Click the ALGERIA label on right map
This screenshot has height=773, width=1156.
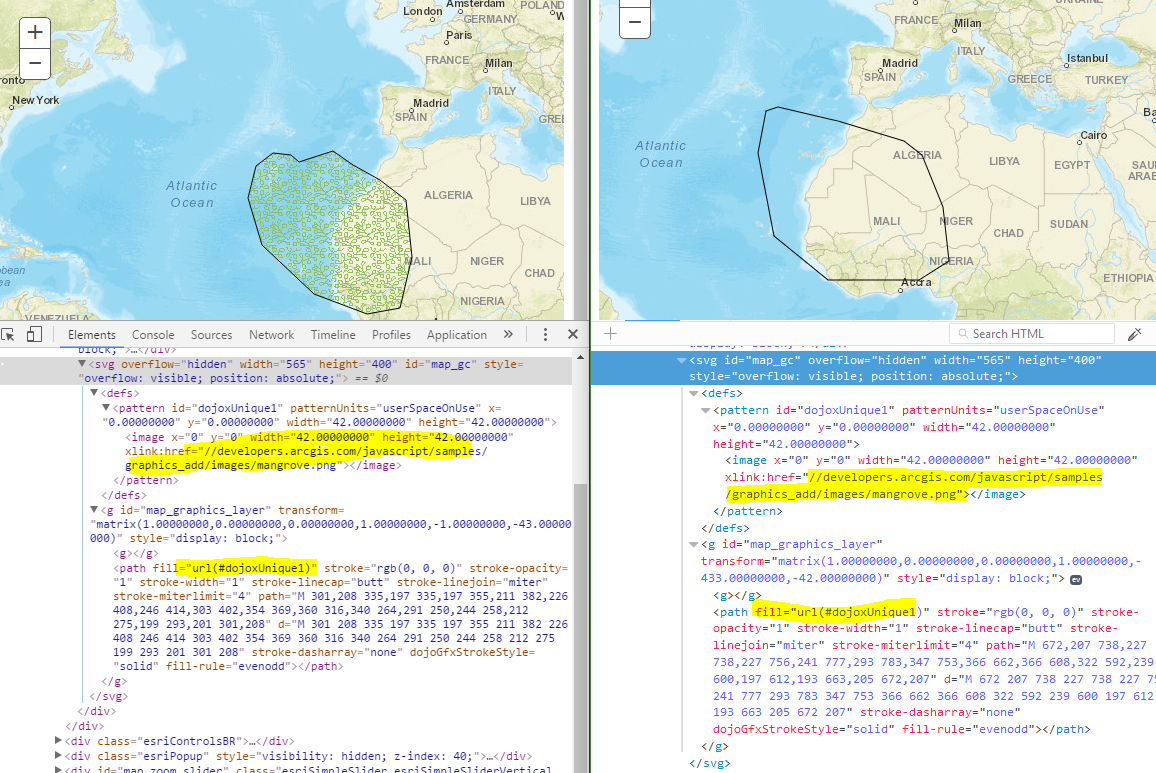coord(917,156)
